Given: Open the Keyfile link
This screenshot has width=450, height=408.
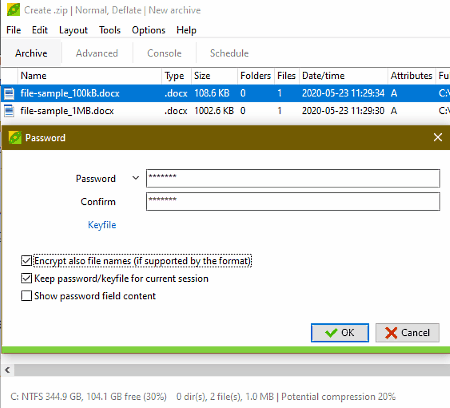Looking at the screenshot, I should coord(102,225).
